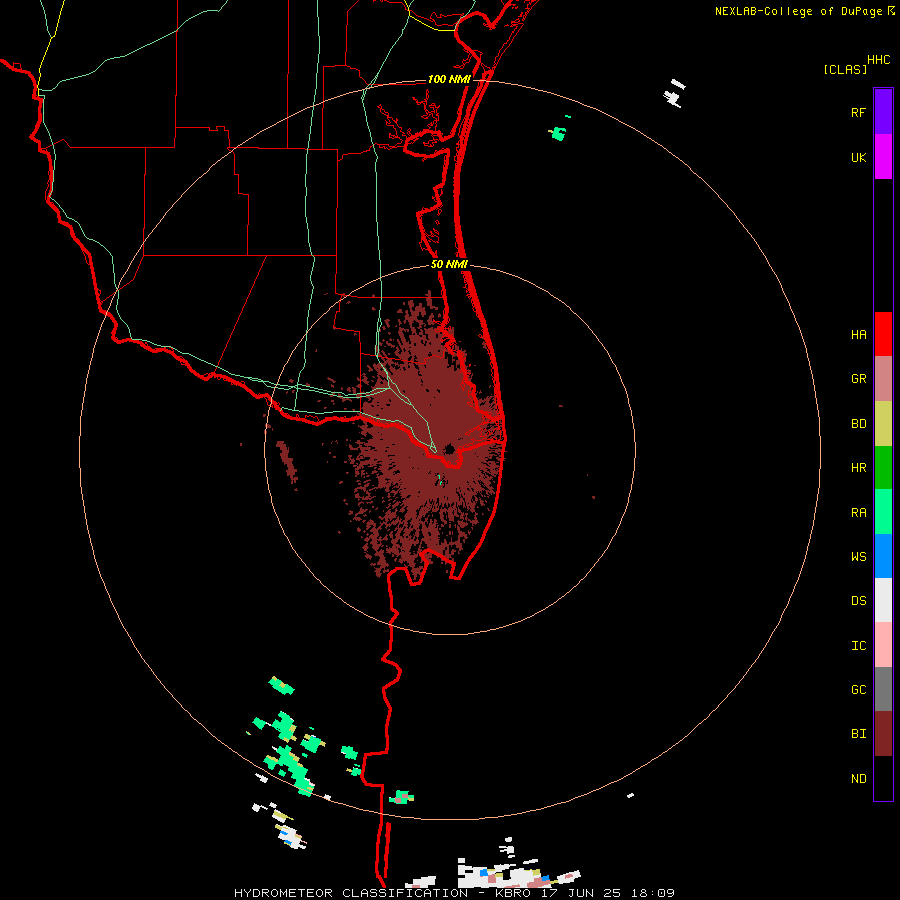Click the ND black legend block
This screenshot has width=900, height=900.
pyautogui.click(x=883, y=778)
